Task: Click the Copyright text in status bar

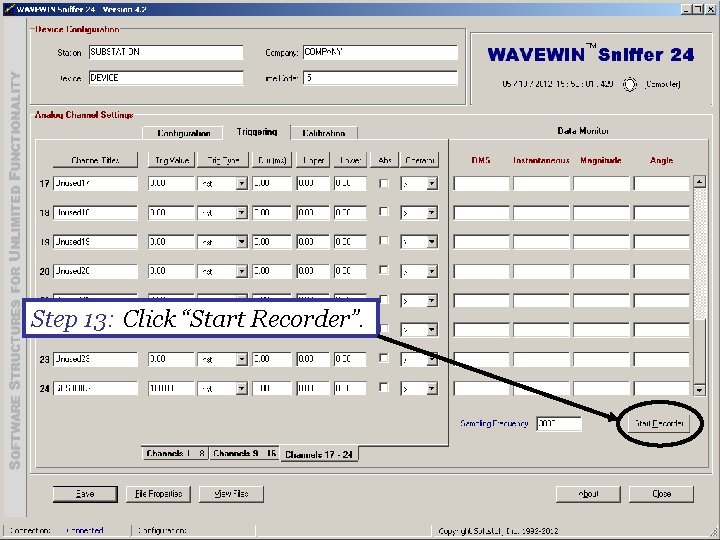Action: pyautogui.click(x=498, y=531)
